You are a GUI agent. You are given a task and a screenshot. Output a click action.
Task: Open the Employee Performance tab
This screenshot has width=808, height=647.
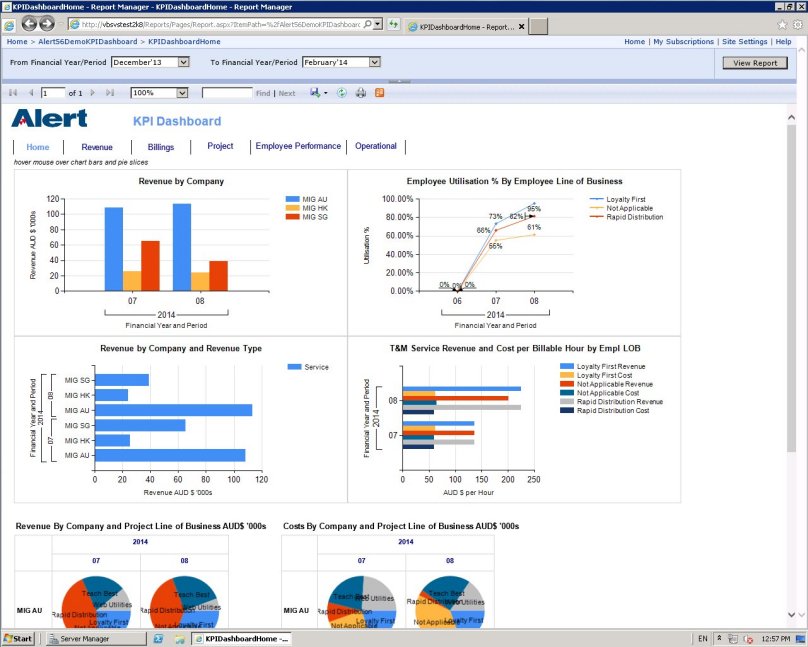coord(298,146)
